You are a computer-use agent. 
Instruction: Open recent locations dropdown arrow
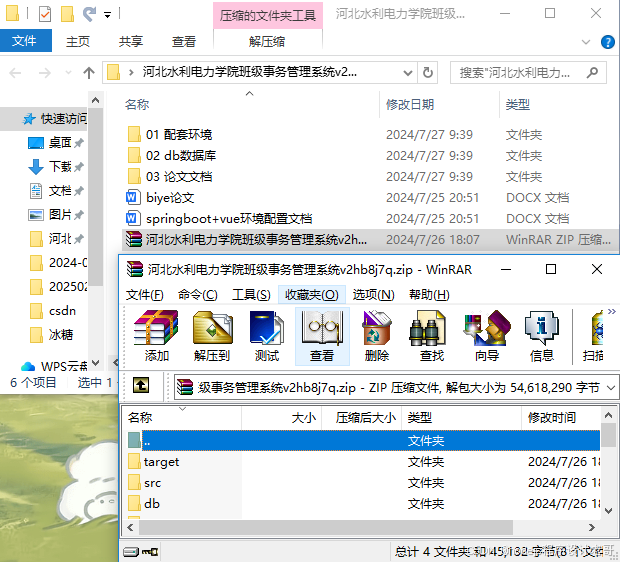(x=68, y=73)
